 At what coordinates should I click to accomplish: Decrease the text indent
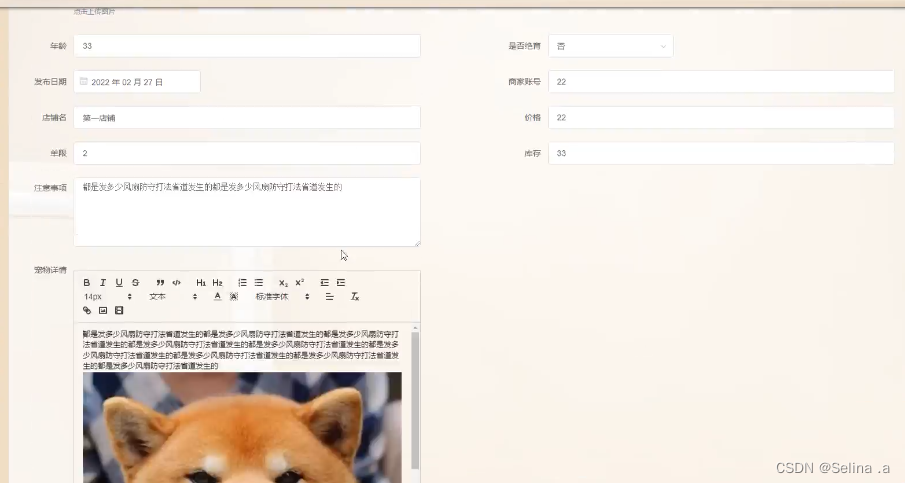(x=324, y=283)
